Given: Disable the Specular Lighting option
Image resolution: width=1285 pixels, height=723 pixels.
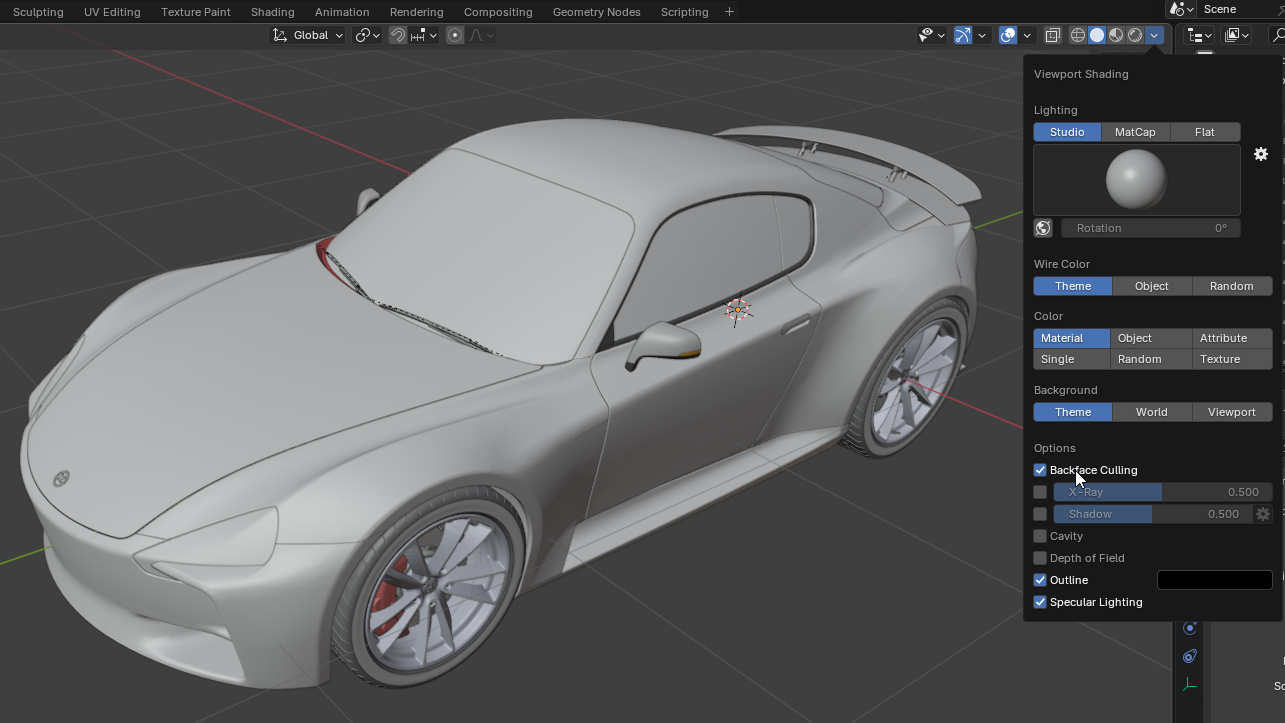Looking at the screenshot, I should (x=1040, y=602).
